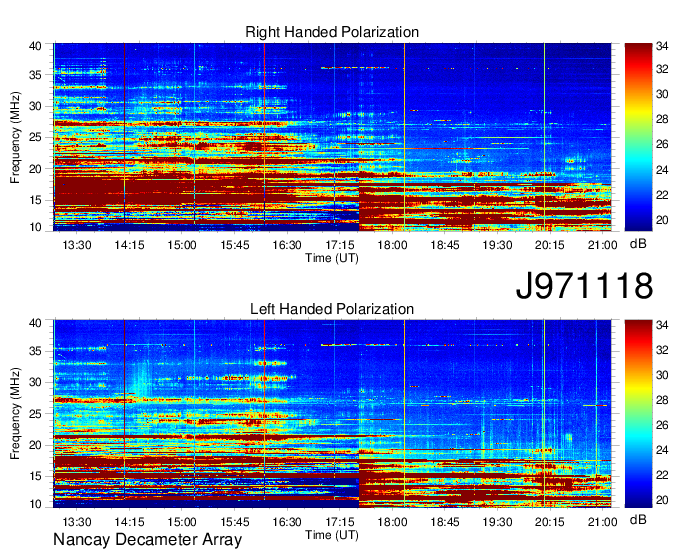Image resolution: width=680 pixels, height=552 pixels.
Task: Click 19:30 tick on bottom time axis
Action: (497, 522)
